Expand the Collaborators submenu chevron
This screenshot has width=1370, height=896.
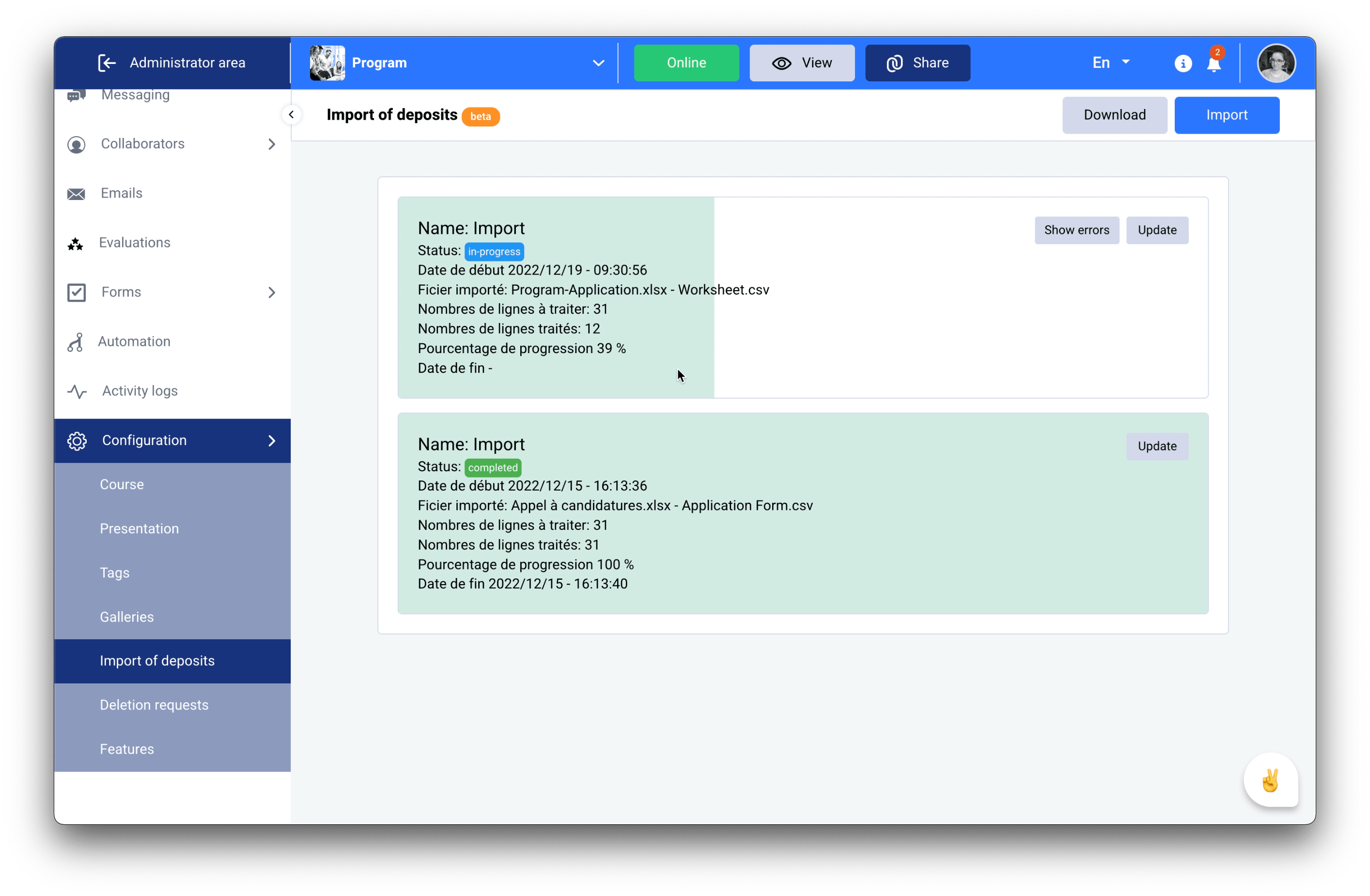(272, 144)
